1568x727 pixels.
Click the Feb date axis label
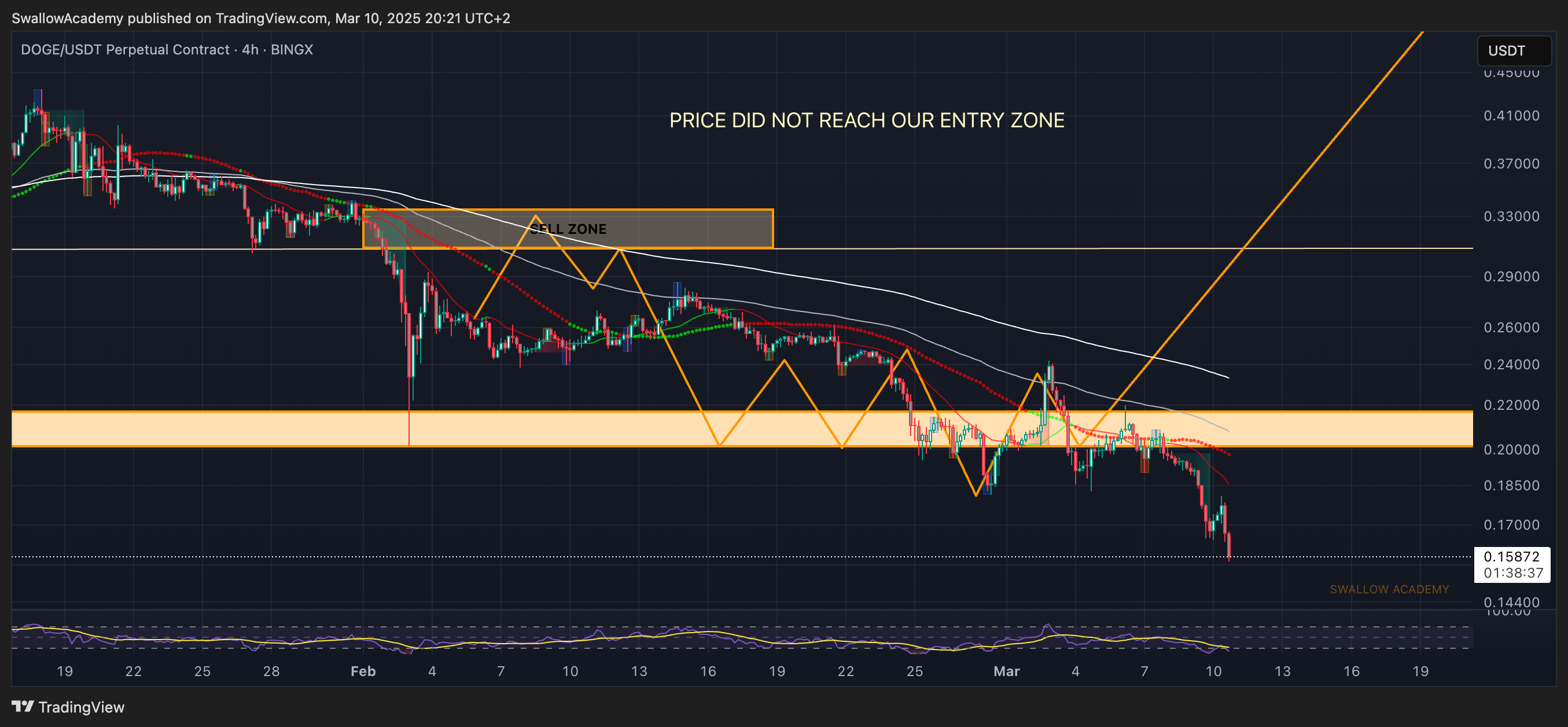[x=363, y=671]
